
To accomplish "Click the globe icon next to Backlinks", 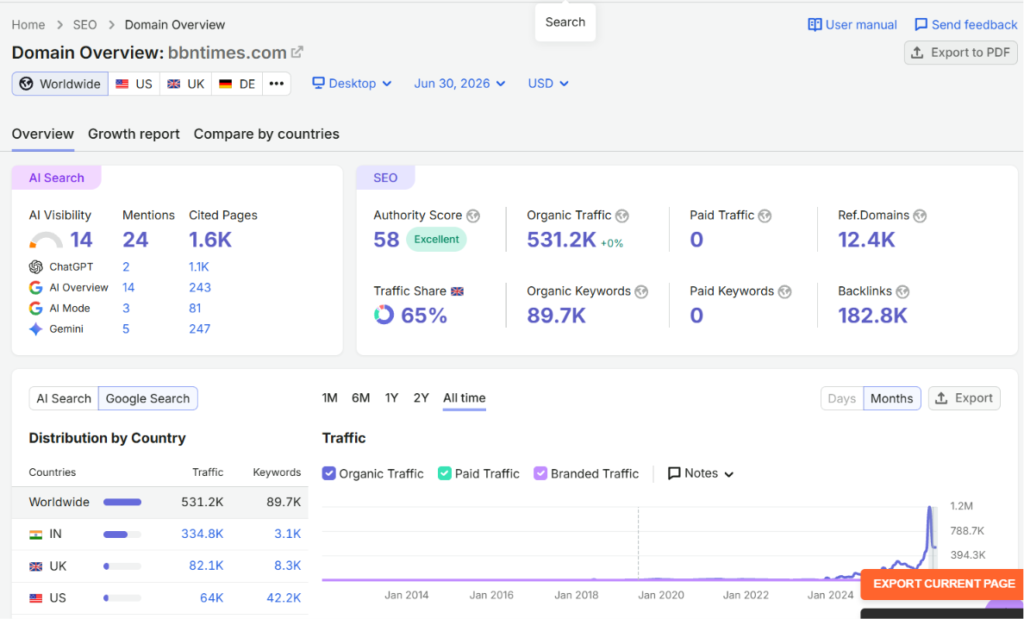I will [903, 291].
